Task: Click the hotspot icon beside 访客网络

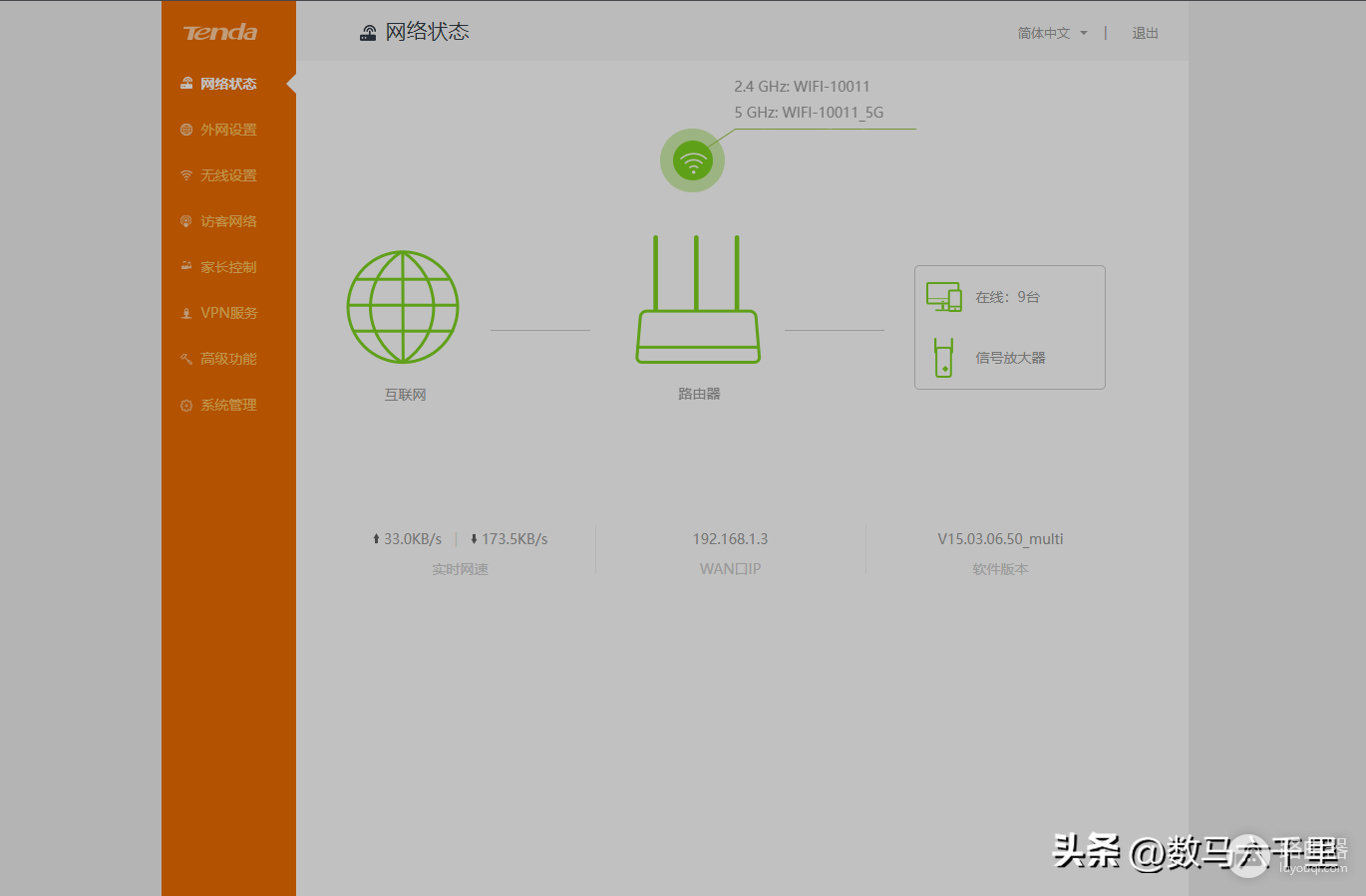Action: (186, 221)
